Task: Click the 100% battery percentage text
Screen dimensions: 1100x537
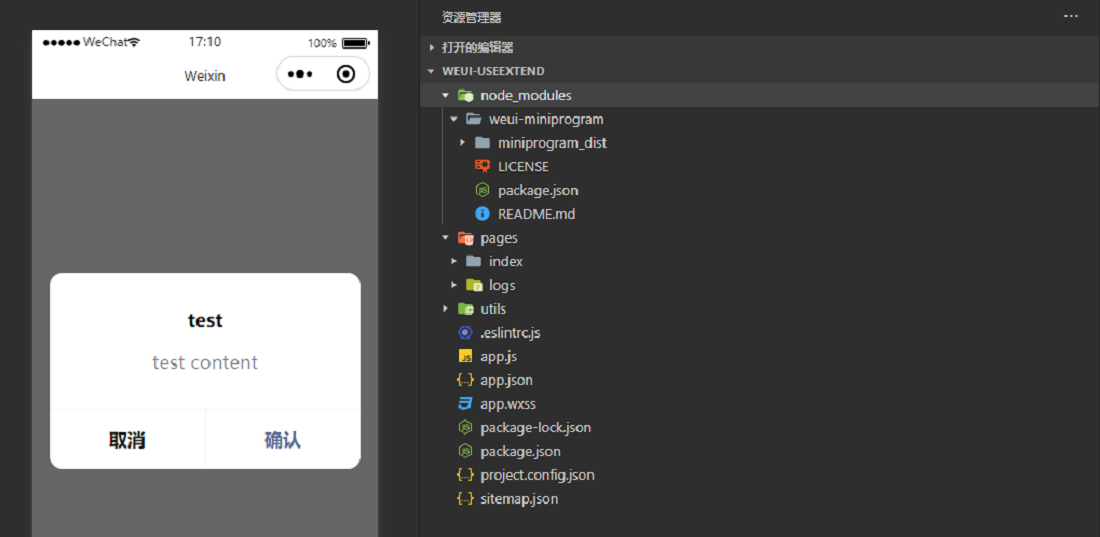Action: [322, 43]
